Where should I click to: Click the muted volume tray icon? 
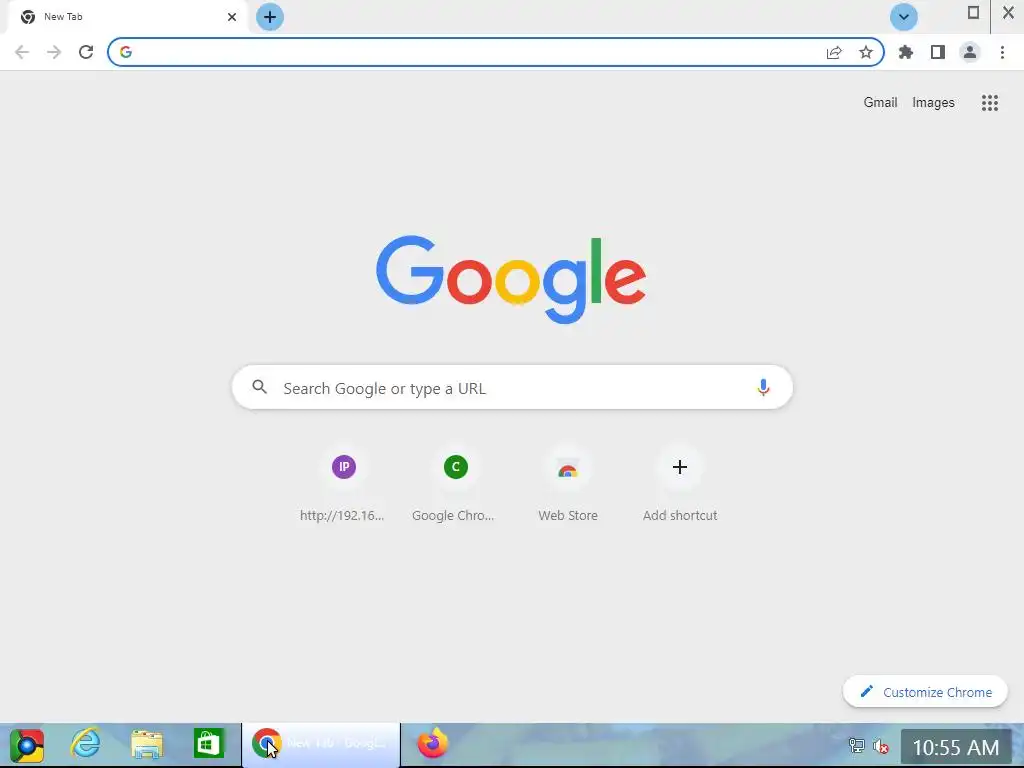(x=881, y=745)
